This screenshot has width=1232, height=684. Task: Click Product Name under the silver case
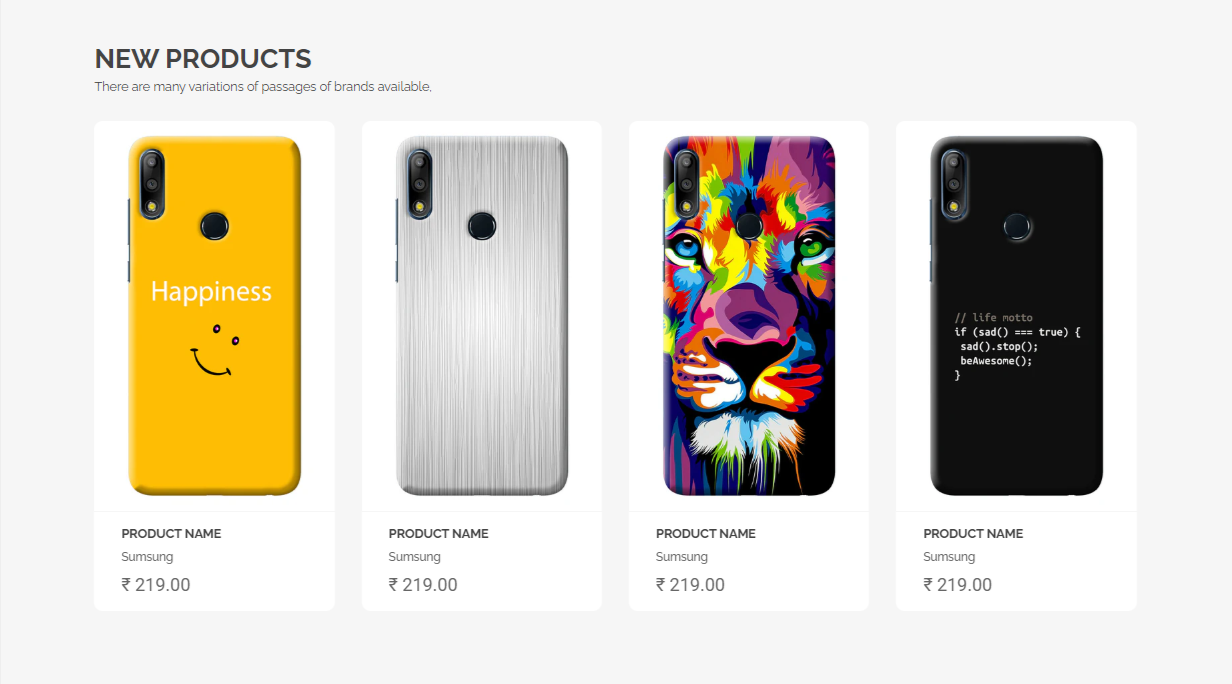tap(438, 534)
